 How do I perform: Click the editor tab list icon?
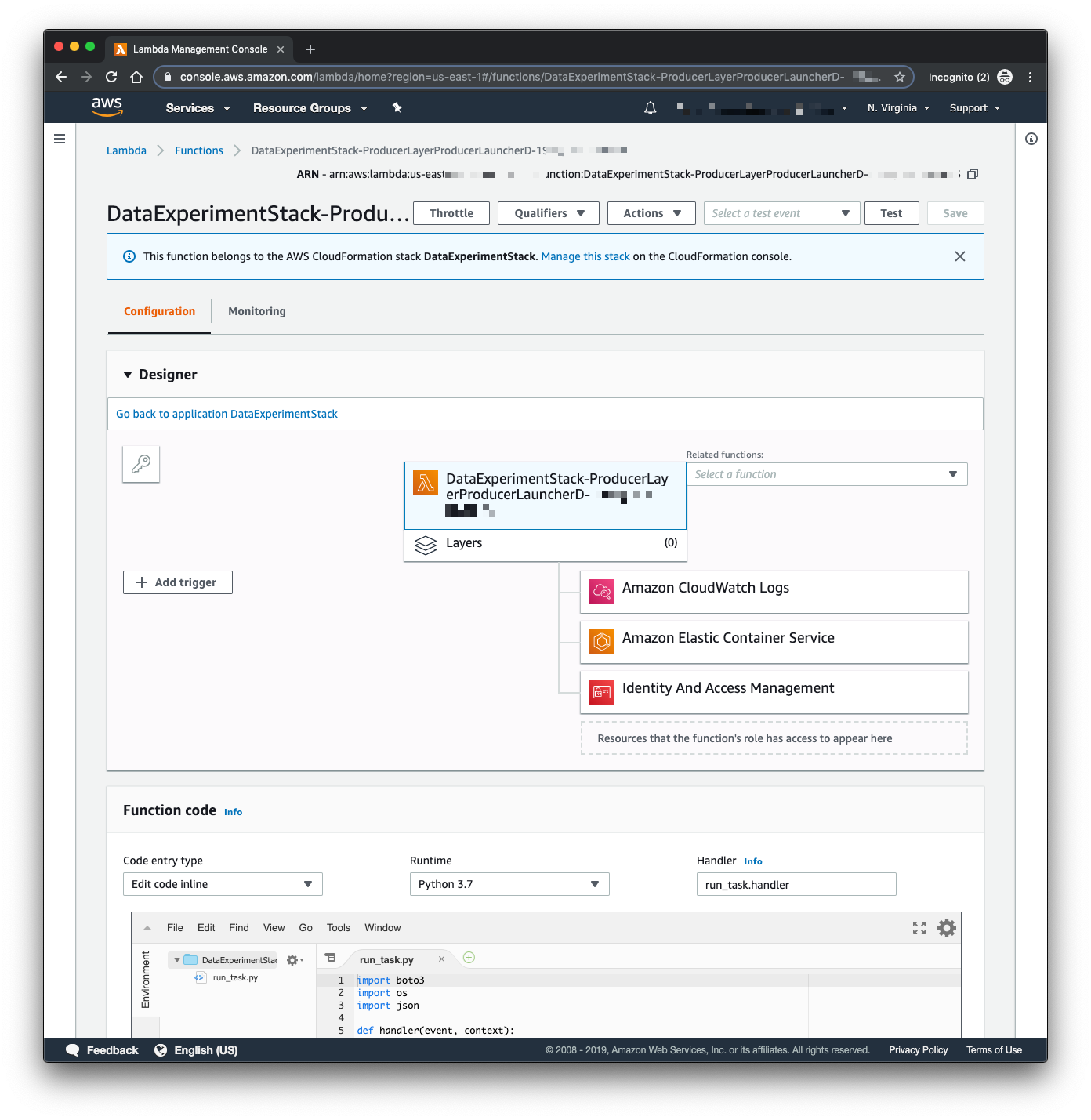[331, 958]
